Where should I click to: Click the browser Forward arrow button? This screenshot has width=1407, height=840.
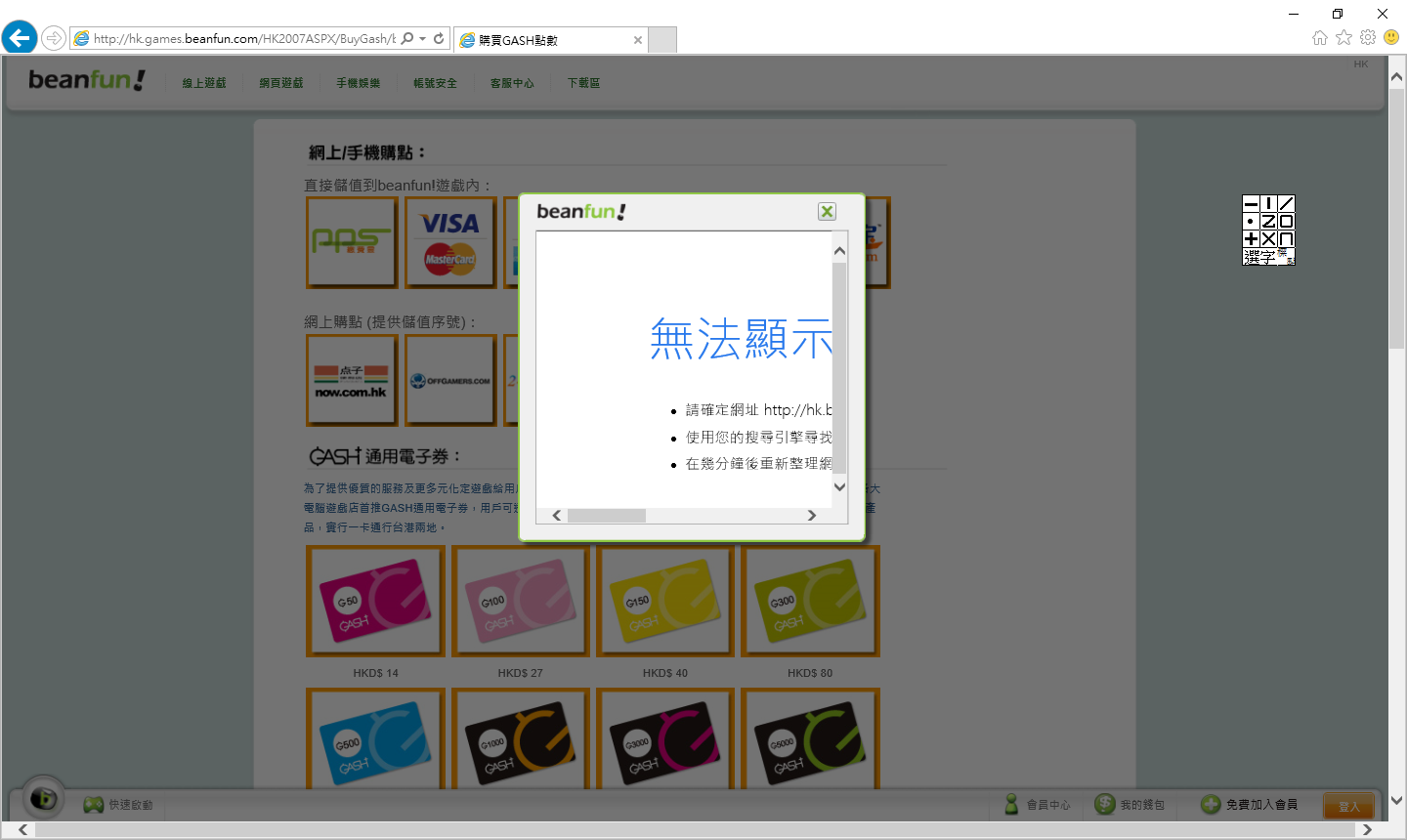54,38
